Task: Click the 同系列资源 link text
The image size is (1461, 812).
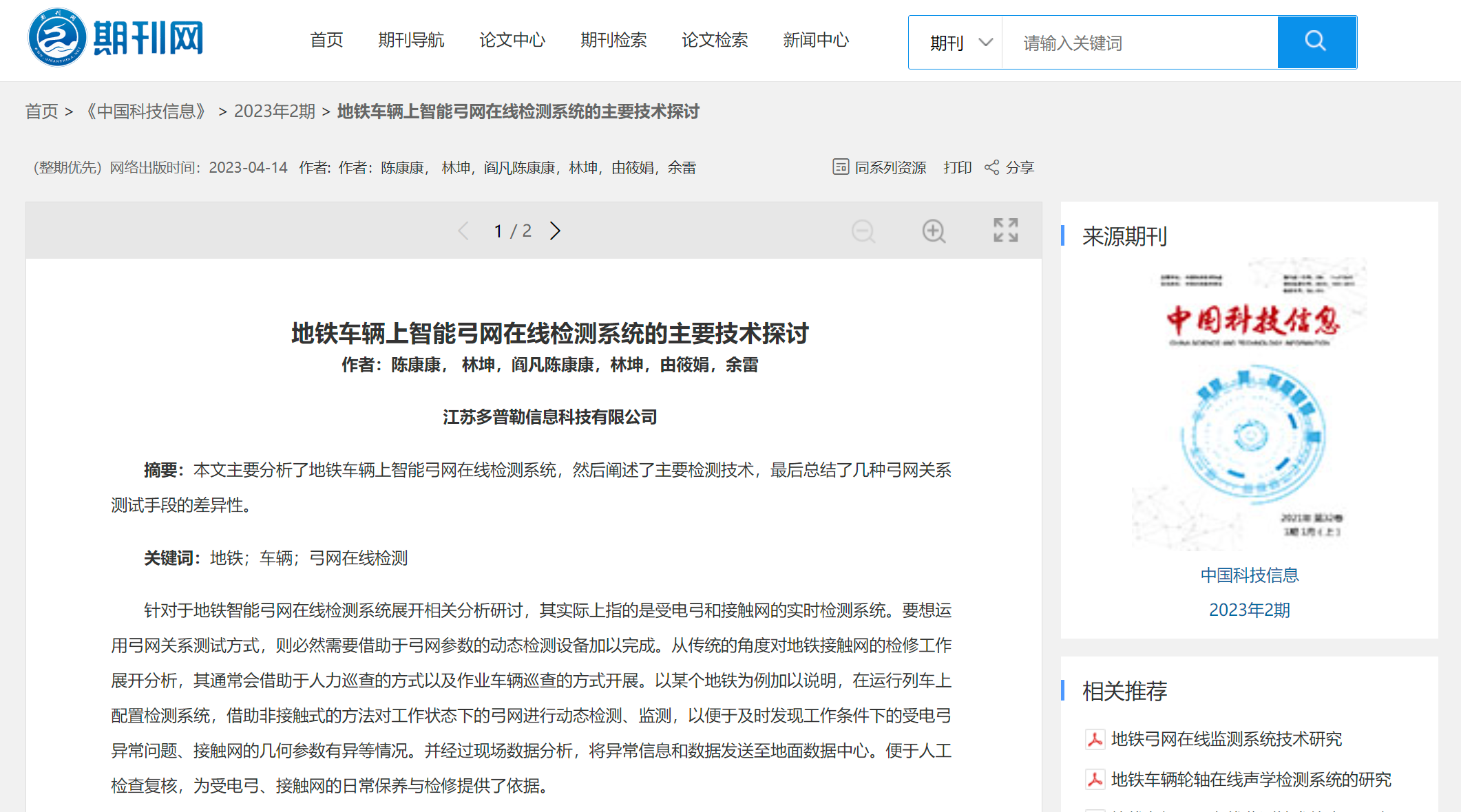Action: click(x=890, y=167)
